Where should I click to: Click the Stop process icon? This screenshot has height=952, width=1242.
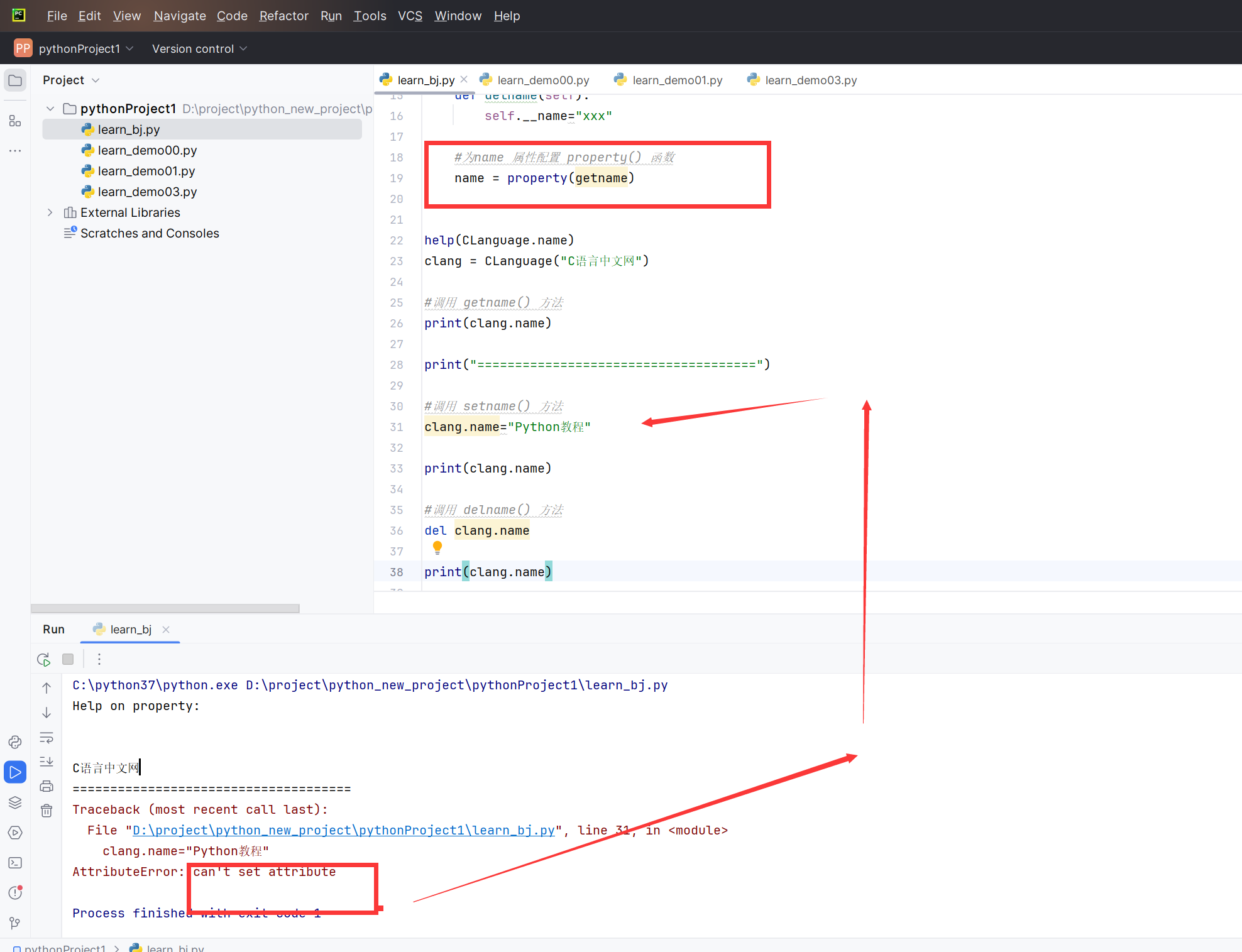(x=68, y=659)
